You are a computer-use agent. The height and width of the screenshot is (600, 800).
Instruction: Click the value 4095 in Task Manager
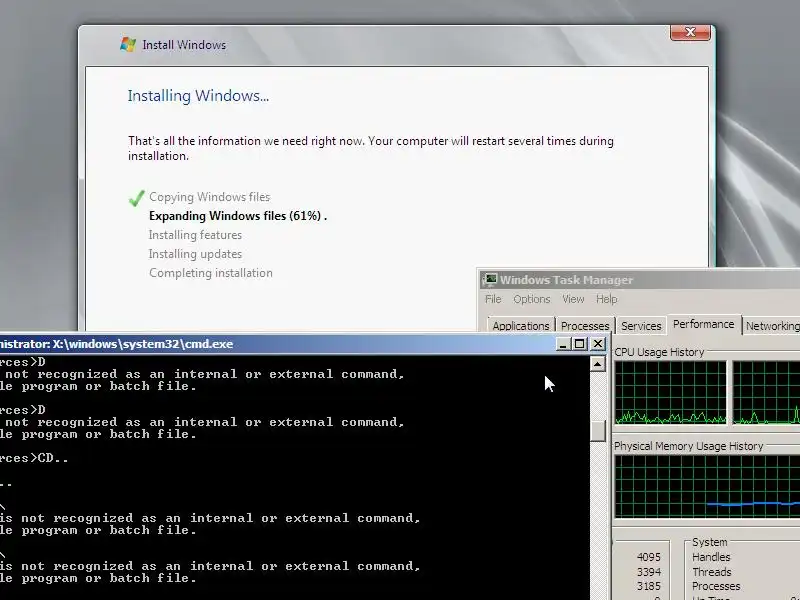648,557
